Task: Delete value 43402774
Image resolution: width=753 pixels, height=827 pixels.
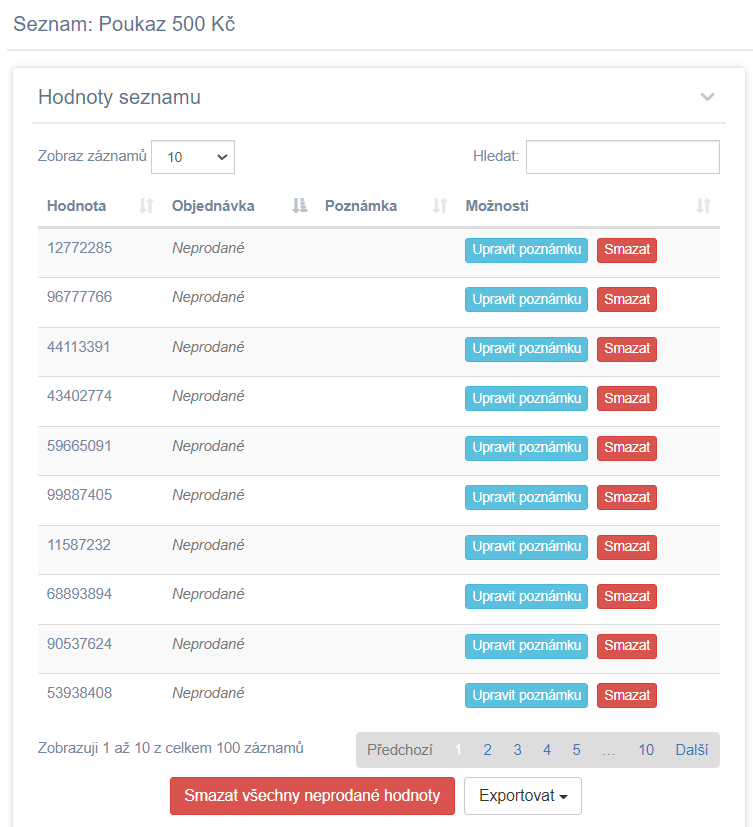Action: [627, 398]
